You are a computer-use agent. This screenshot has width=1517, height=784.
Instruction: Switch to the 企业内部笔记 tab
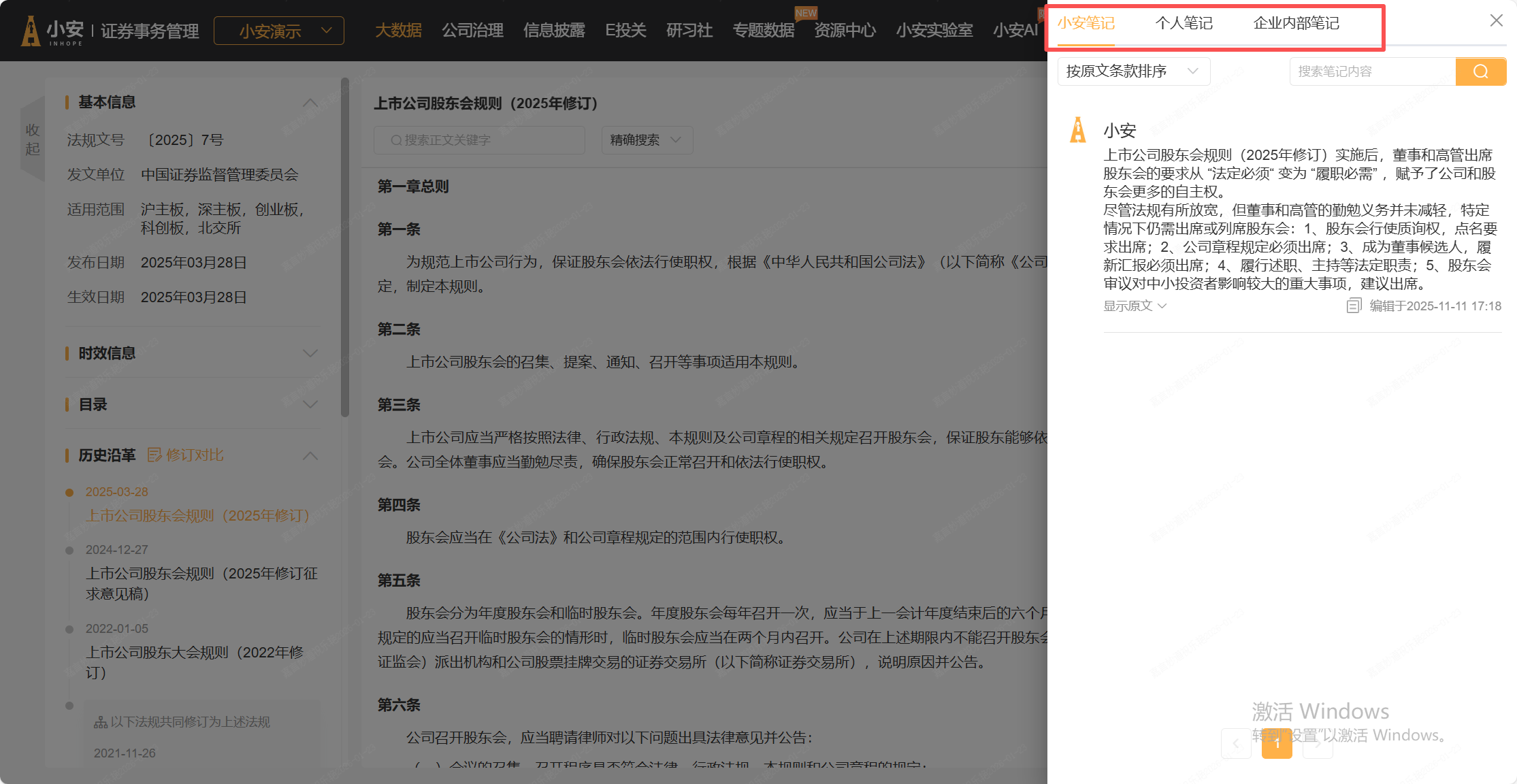pos(1296,24)
